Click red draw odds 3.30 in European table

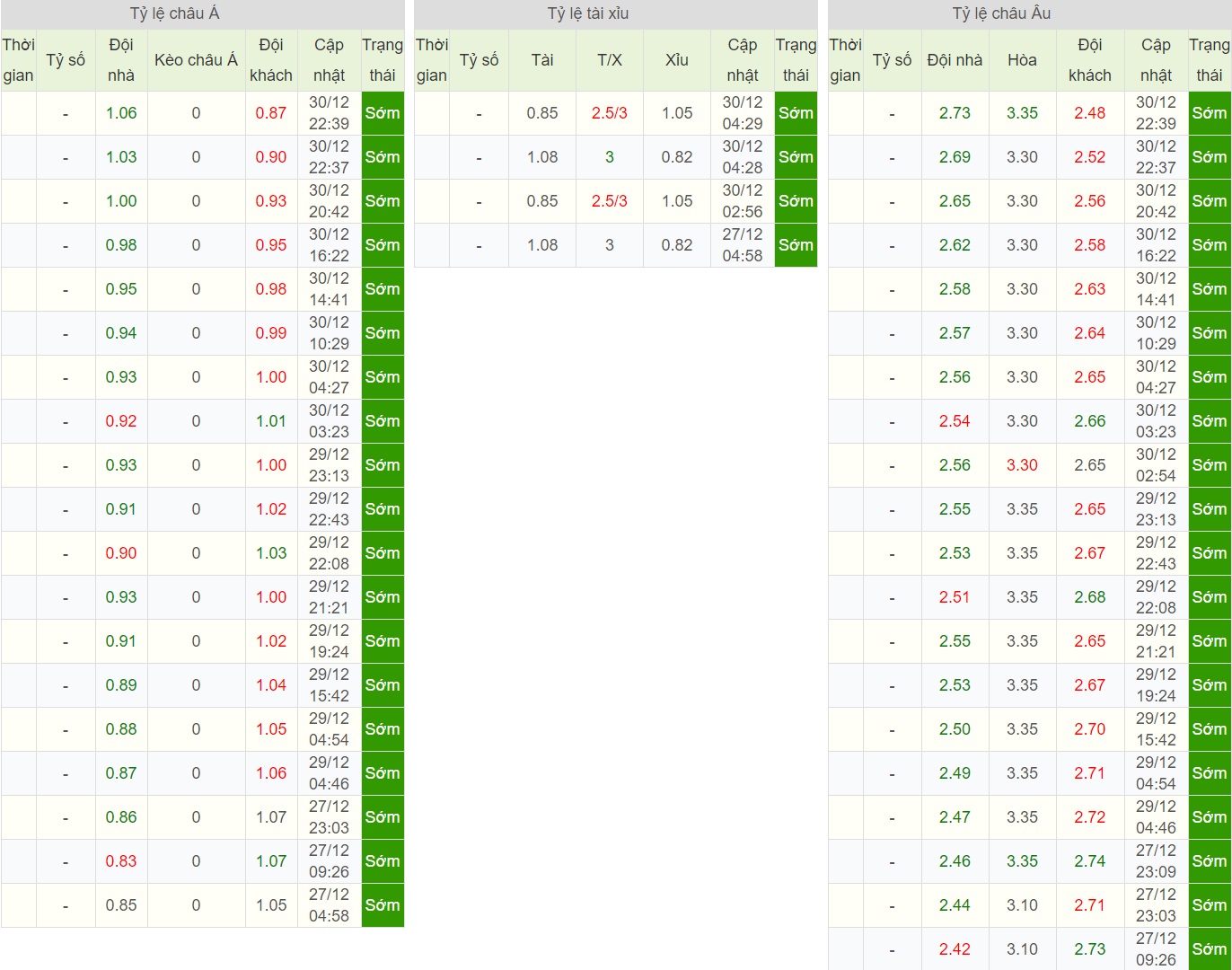click(x=1022, y=465)
